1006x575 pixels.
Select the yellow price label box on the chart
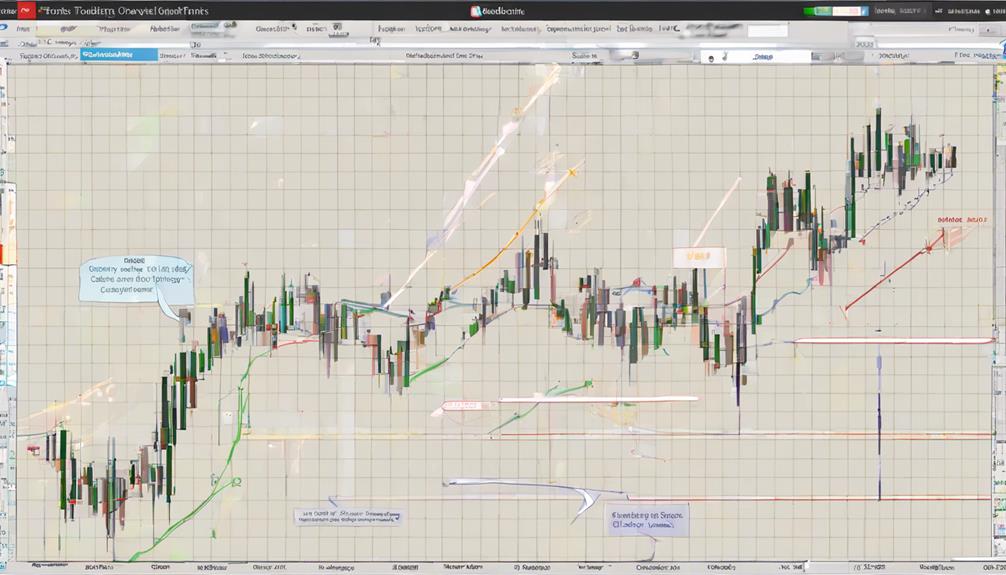pyautogui.click(x=699, y=257)
